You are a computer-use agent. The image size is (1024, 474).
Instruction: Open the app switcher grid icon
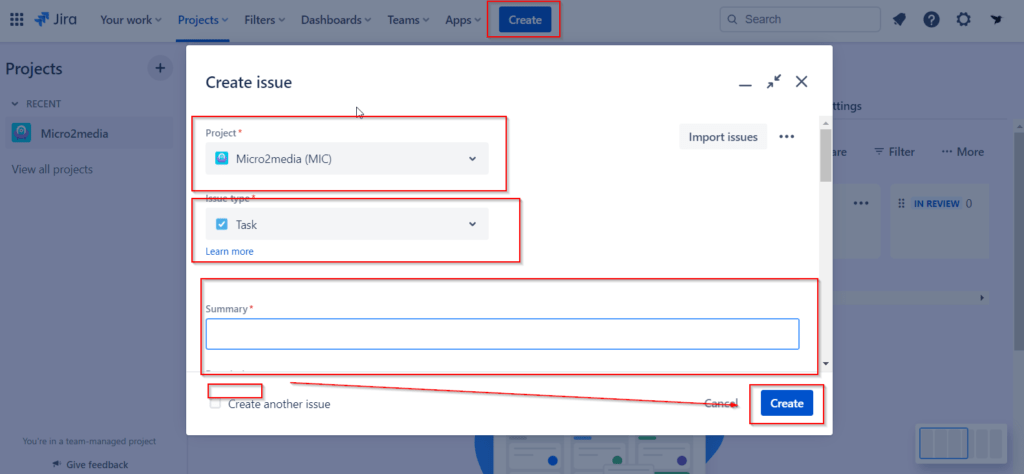(17, 20)
